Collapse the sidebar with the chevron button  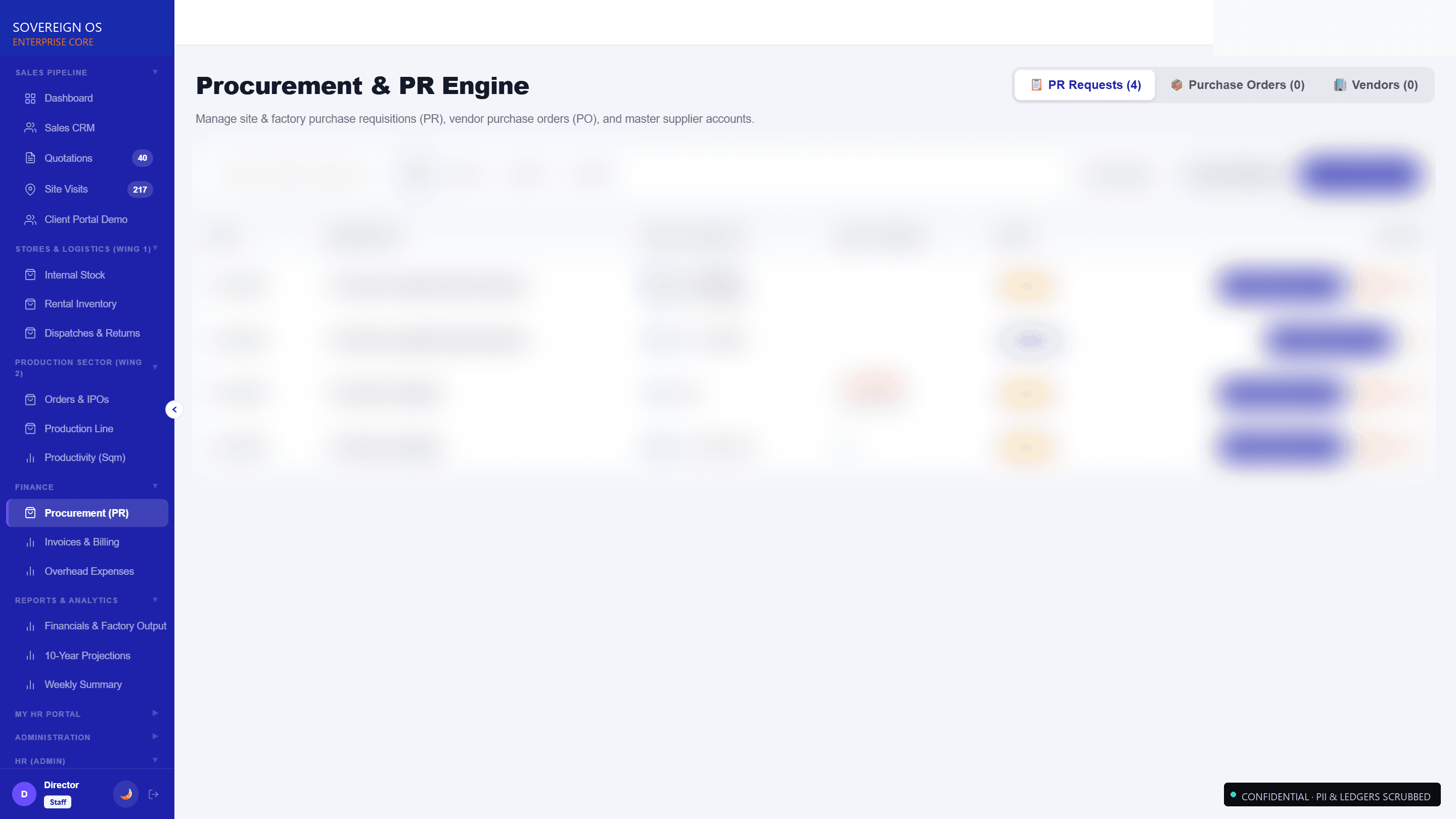coord(174,409)
